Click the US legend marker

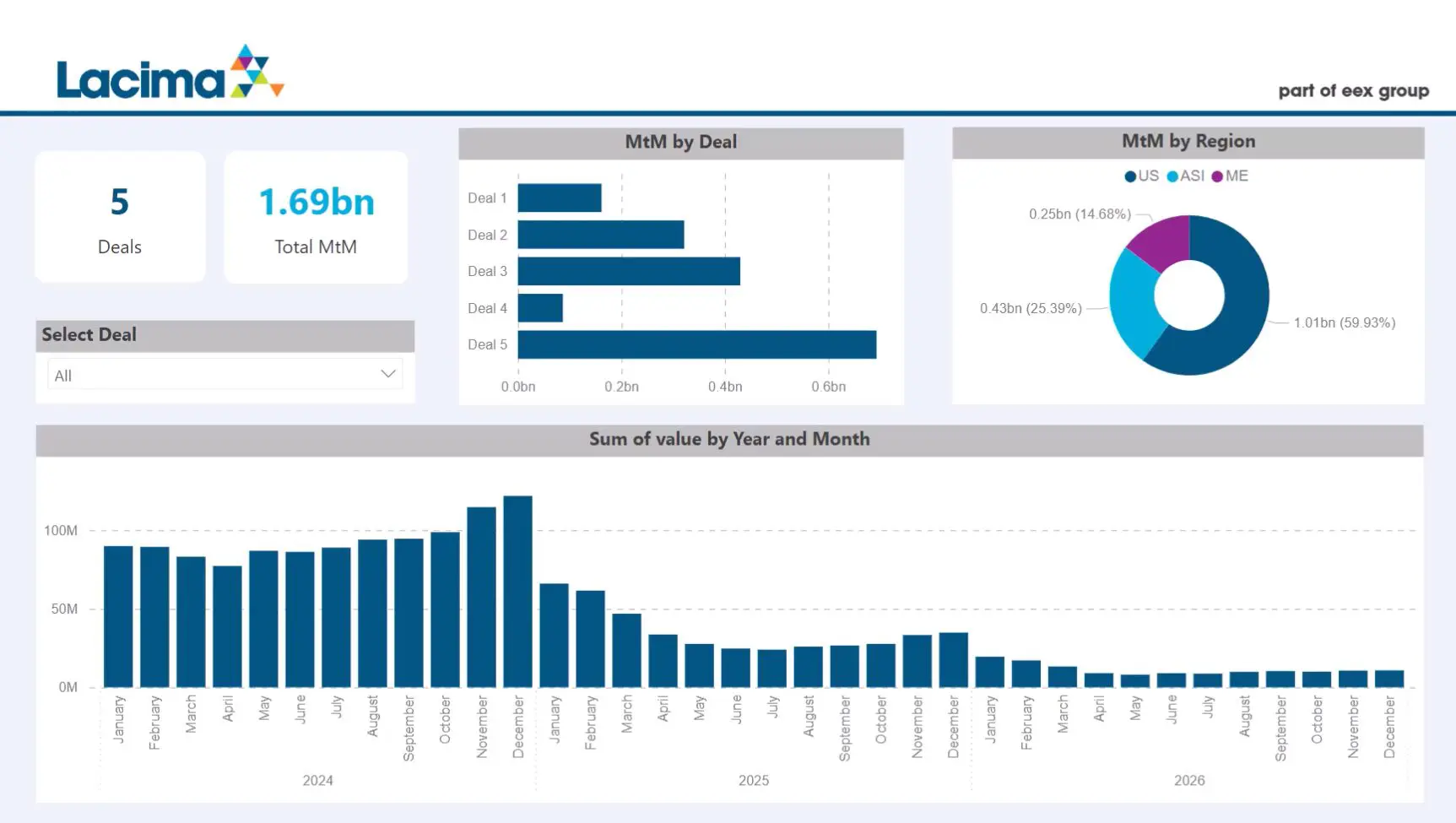(1130, 176)
